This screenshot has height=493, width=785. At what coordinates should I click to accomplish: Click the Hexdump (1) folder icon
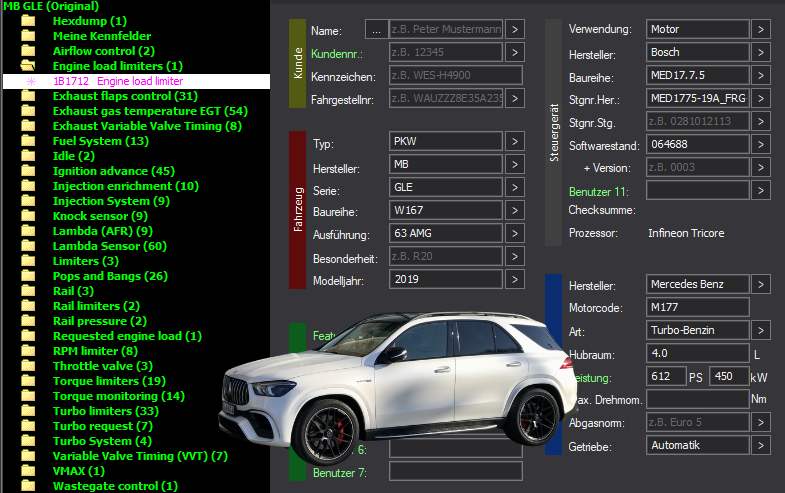[29, 21]
